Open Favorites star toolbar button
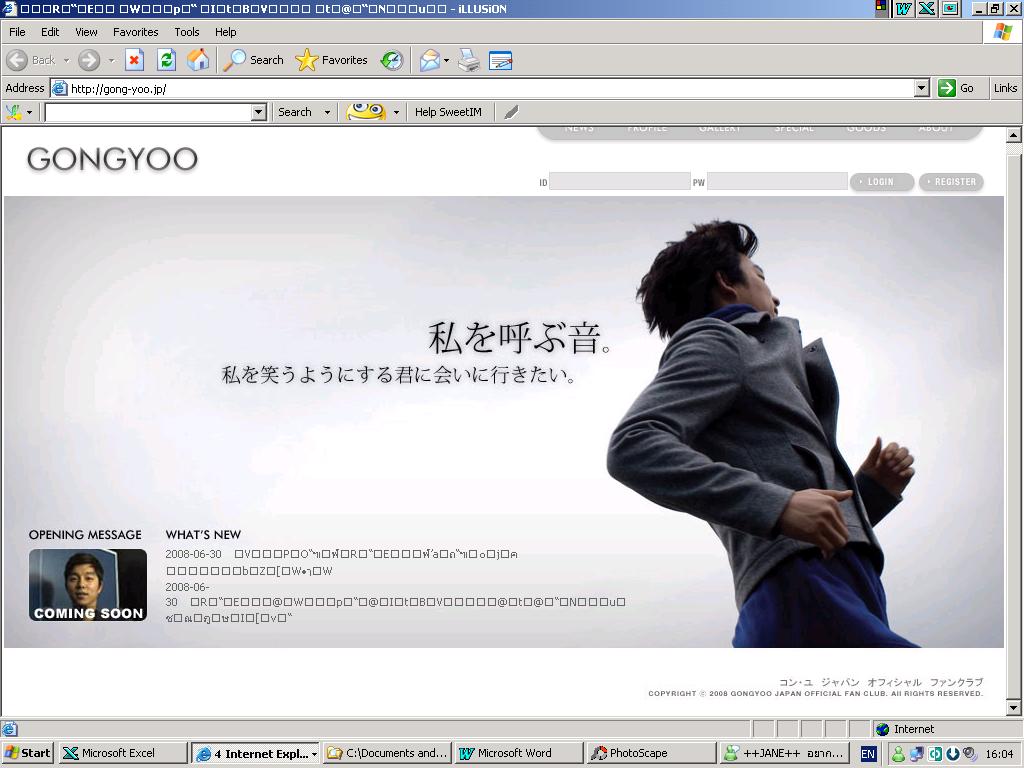1024x768 pixels. pos(331,60)
